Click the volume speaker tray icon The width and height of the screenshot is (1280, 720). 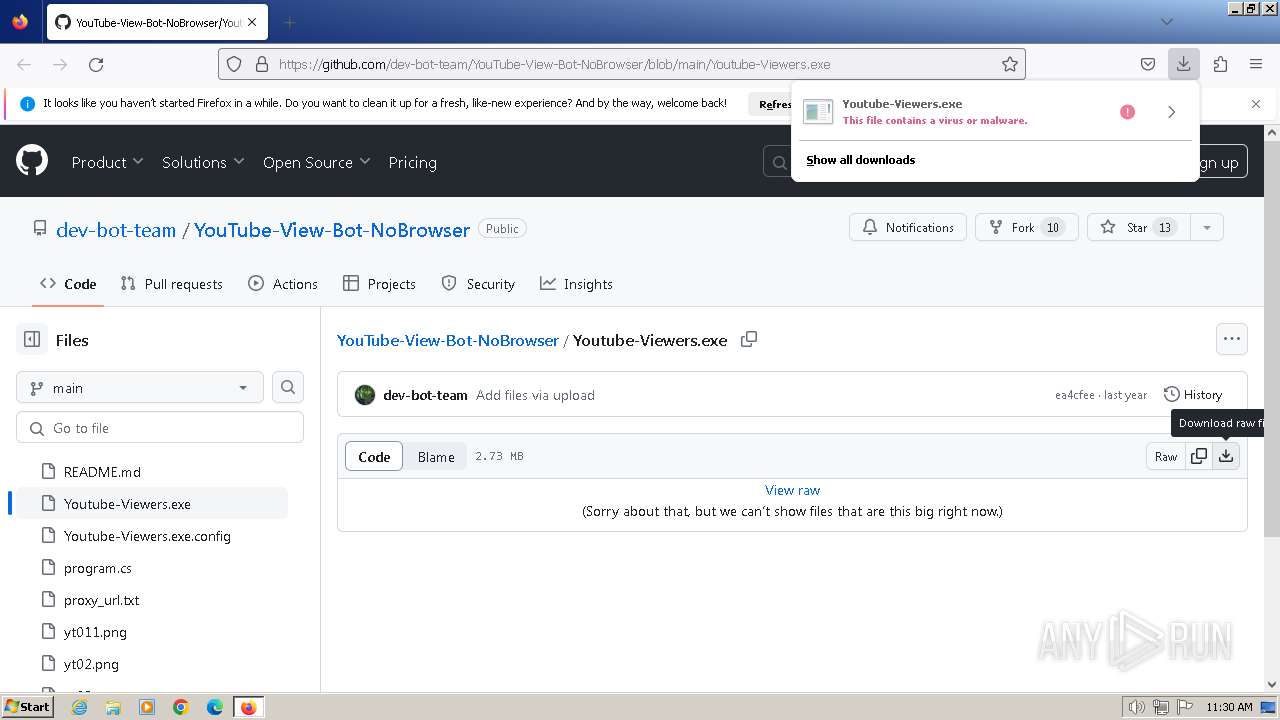pyautogui.click(x=1137, y=707)
